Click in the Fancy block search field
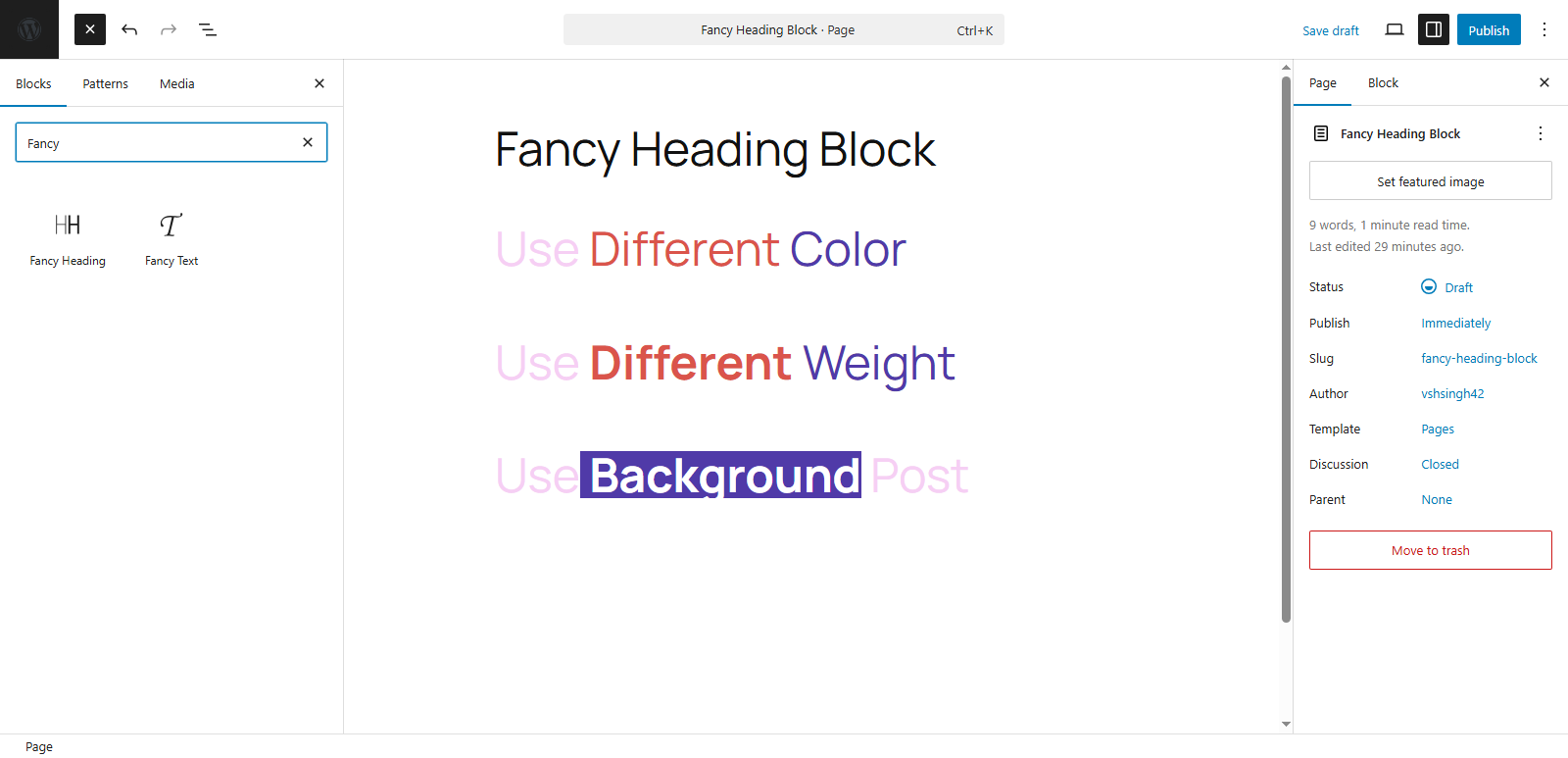This screenshot has width=1568, height=758. [x=157, y=143]
